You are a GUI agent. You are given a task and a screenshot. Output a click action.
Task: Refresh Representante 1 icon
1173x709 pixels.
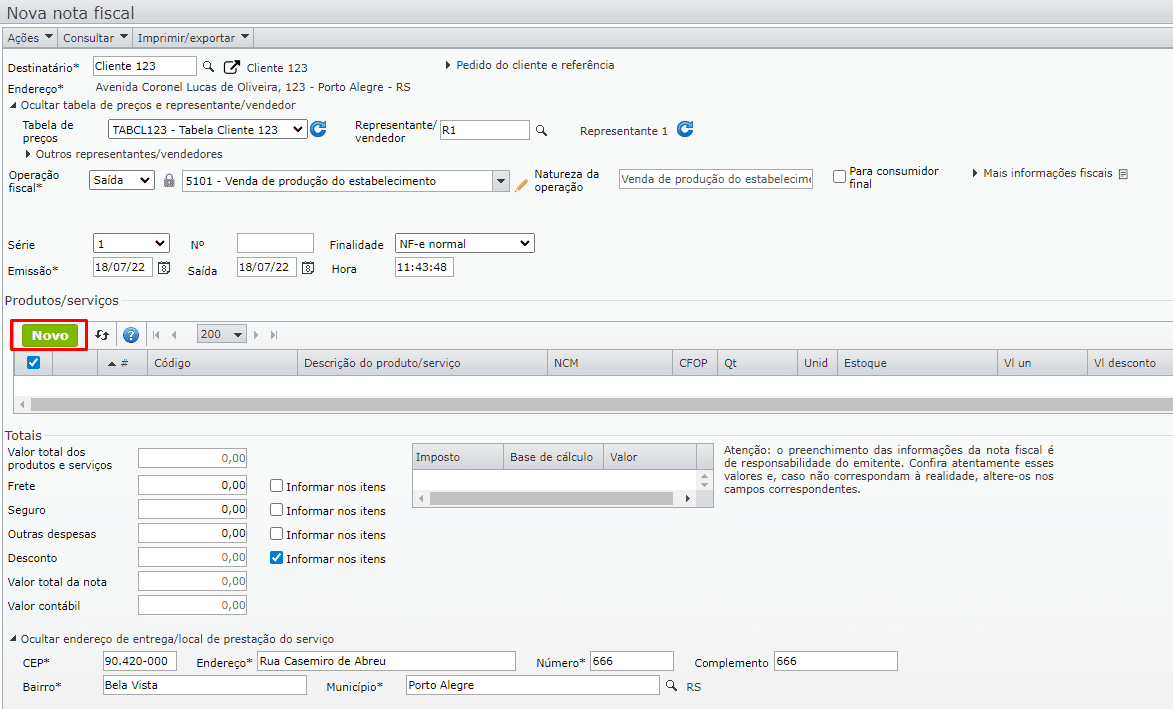685,129
